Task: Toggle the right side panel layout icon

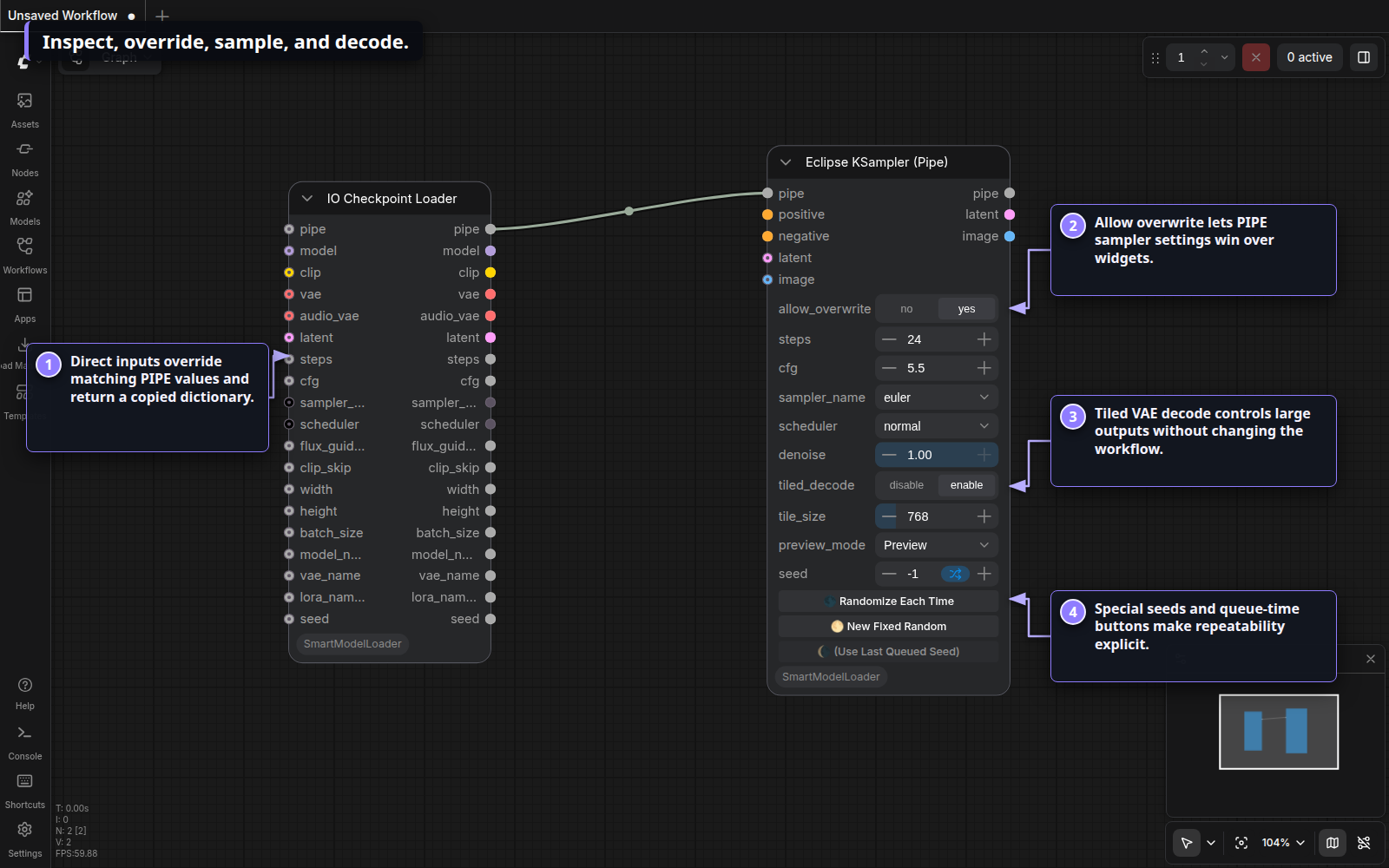Action: 1364,57
